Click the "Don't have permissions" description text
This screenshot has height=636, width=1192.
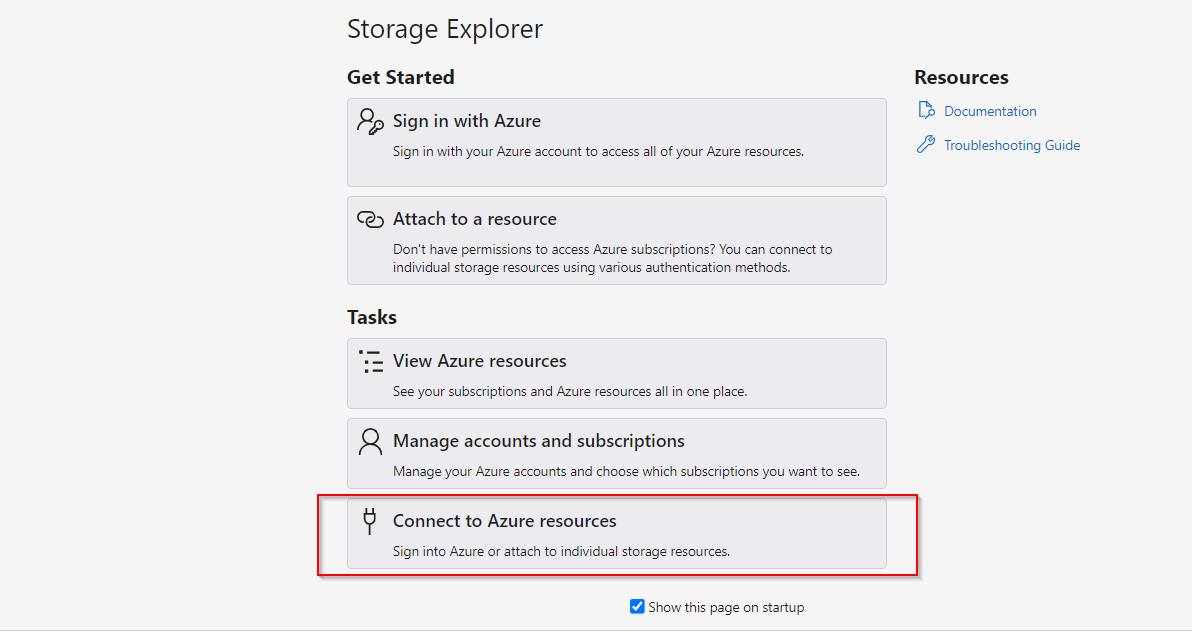(613, 258)
